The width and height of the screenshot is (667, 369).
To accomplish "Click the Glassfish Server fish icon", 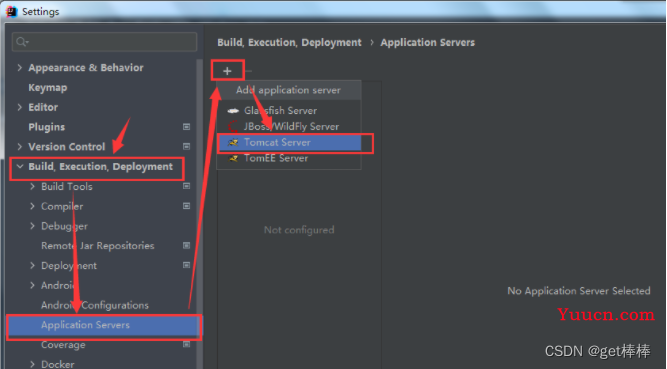I will (233, 111).
